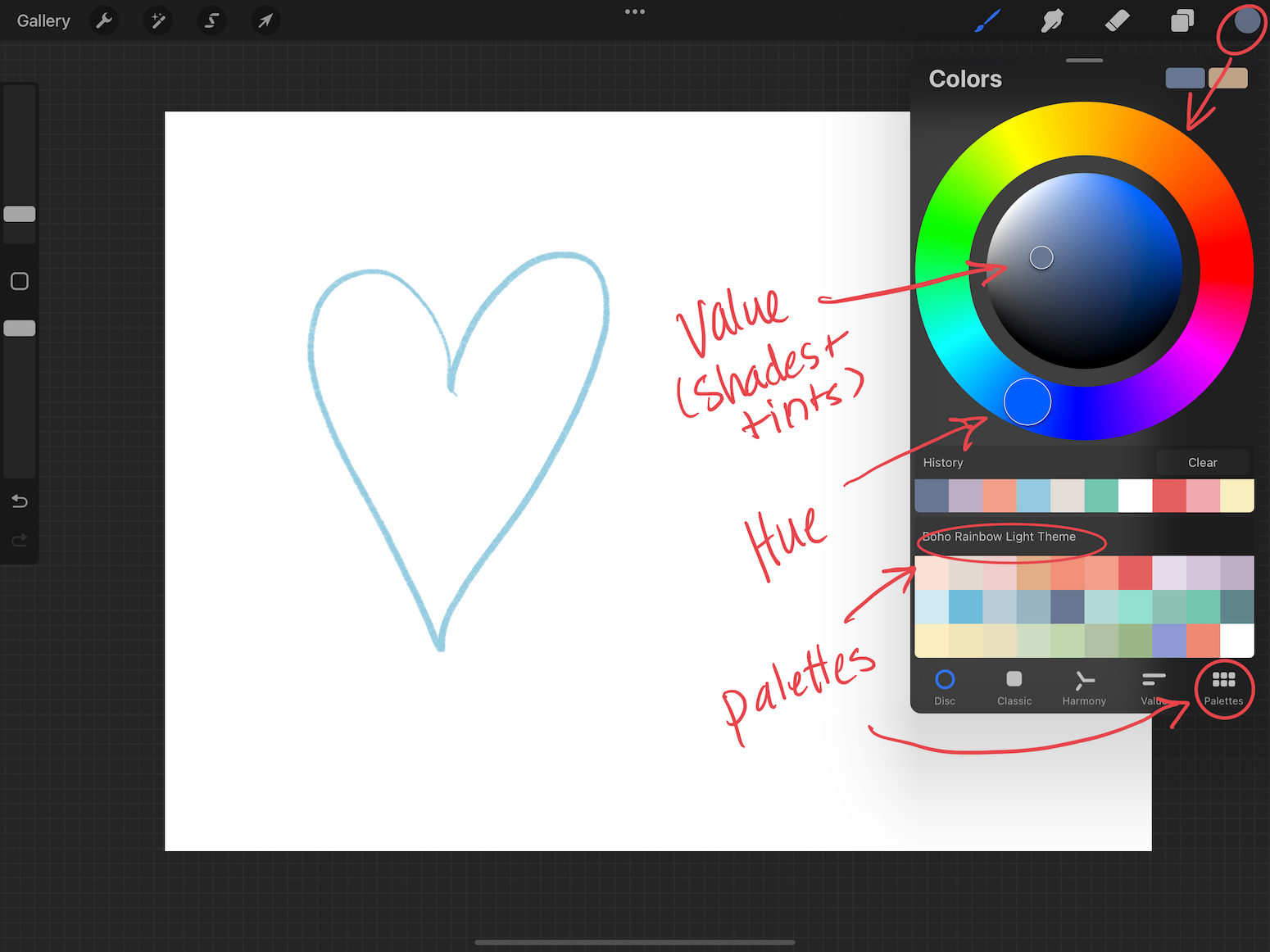The width and height of the screenshot is (1270, 952).
Task: Open the Brush Library
Action: [x=987, y=20]
